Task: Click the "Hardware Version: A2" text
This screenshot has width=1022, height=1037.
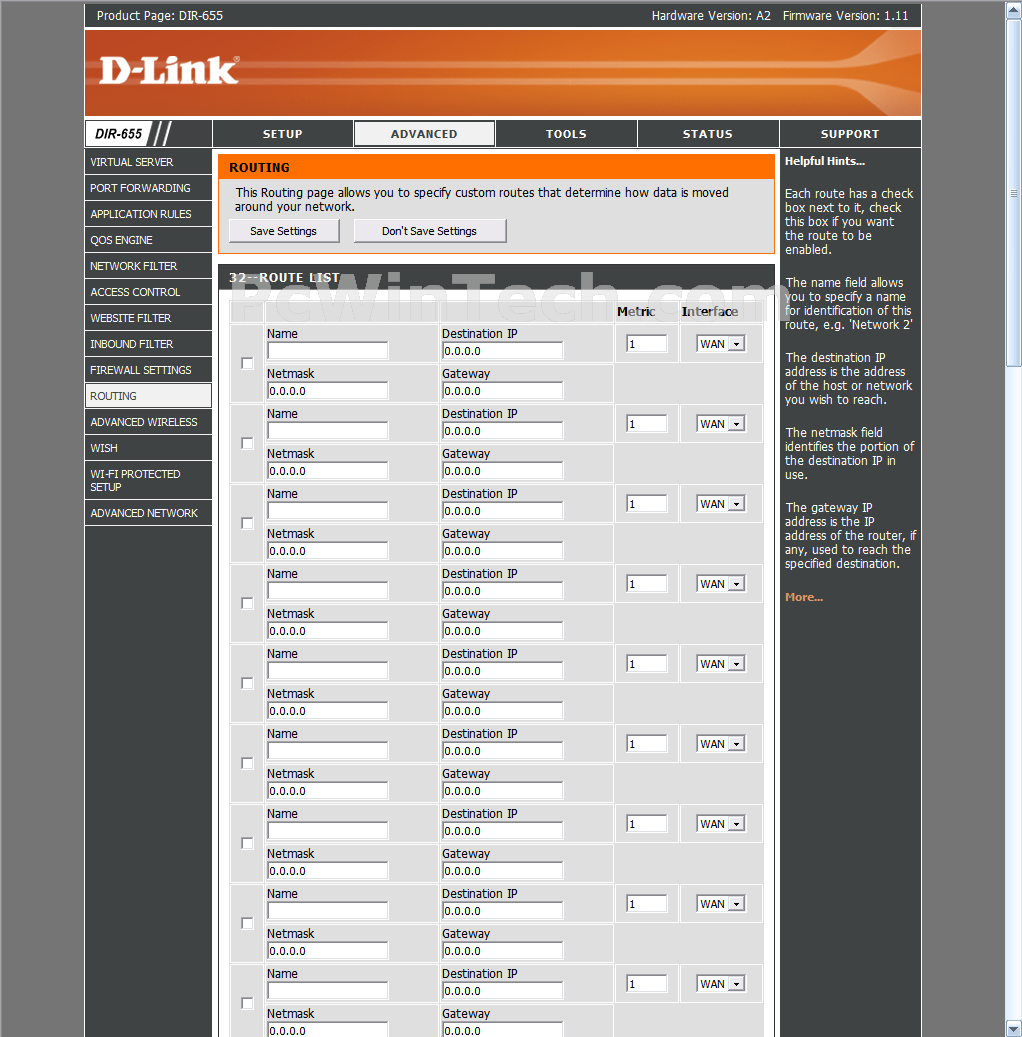Action: [711, 15]
